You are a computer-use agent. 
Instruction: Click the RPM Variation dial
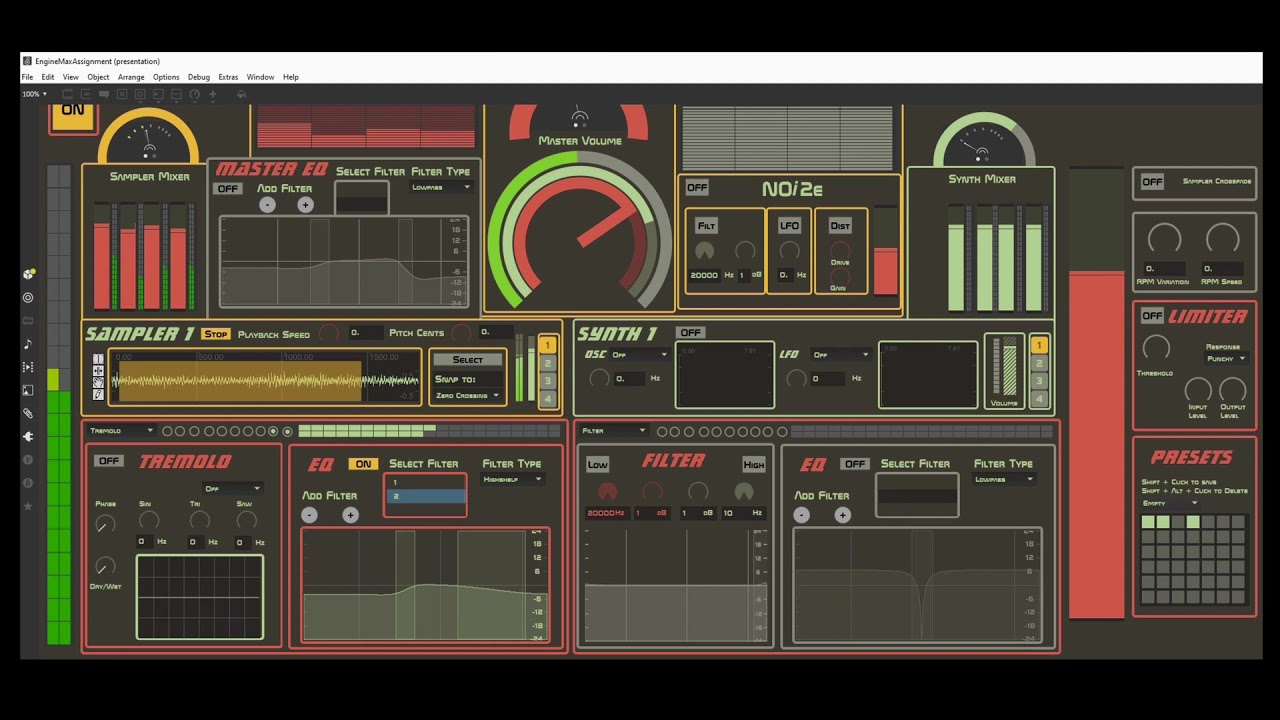tap(1164, 238)
